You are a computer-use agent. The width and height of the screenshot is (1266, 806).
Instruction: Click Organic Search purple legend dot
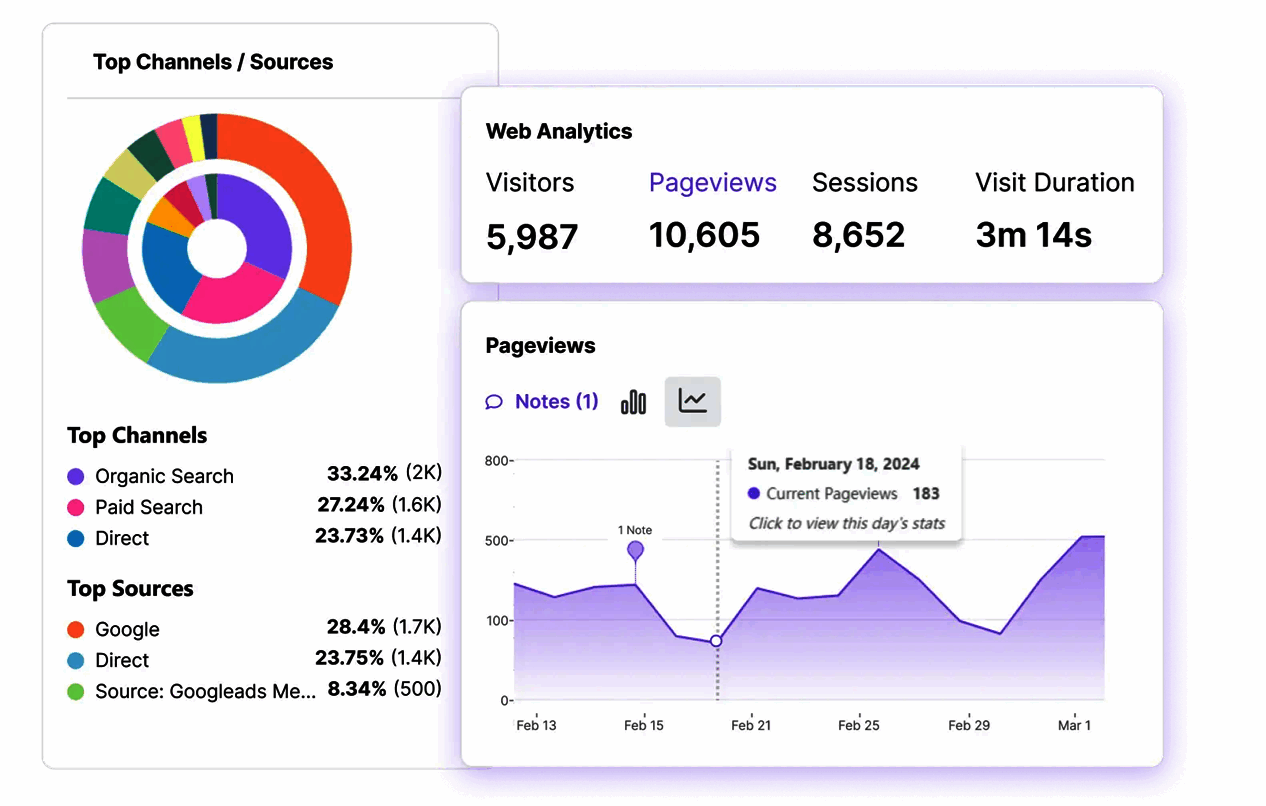[x=76, y=477]
